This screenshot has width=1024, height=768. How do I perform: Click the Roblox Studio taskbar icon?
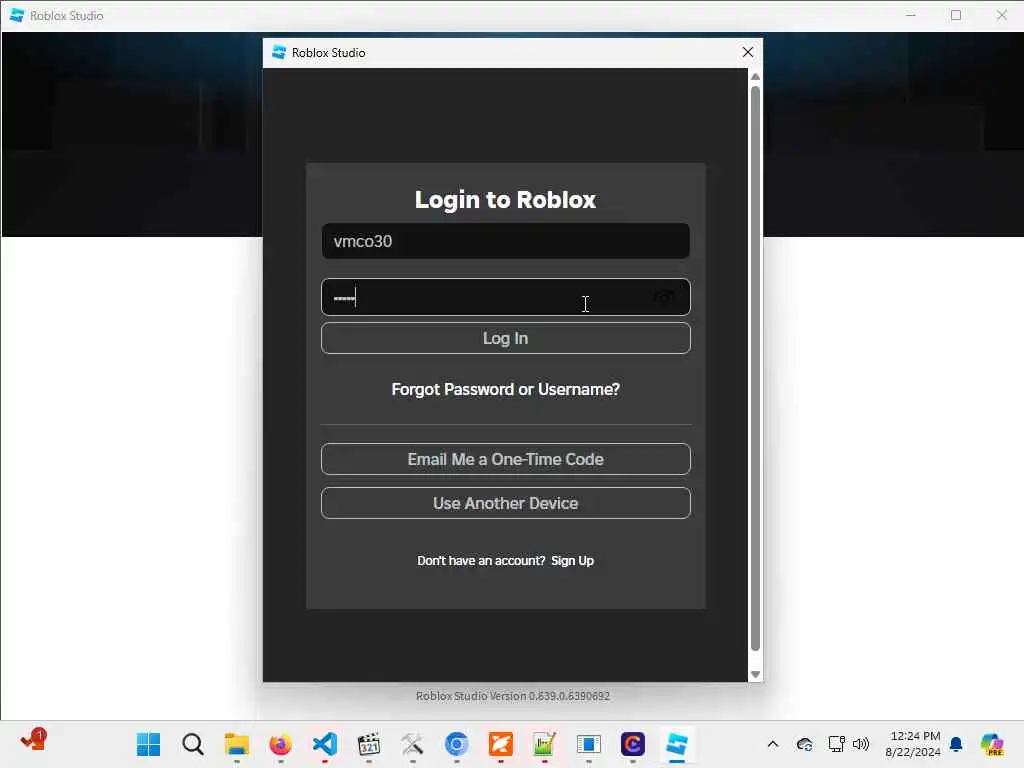[677, 744]
